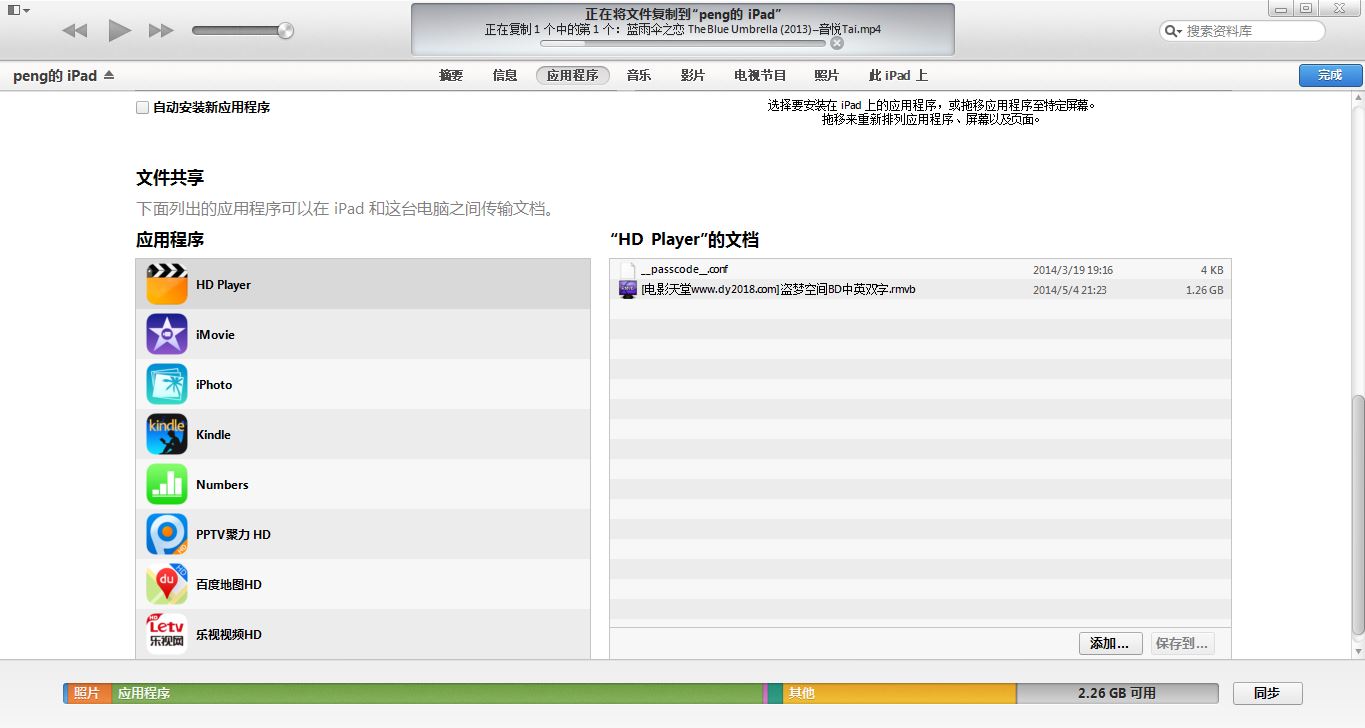Select the iPhoto row label
This screenshot has height=728, width=1365.
(214, 384)
